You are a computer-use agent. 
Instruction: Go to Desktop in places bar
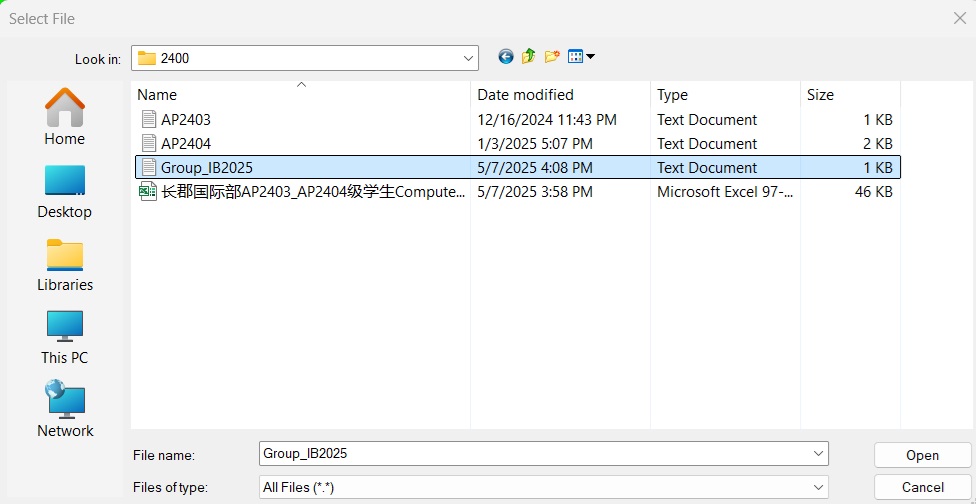pyautogui.click(x=65, y=192)
